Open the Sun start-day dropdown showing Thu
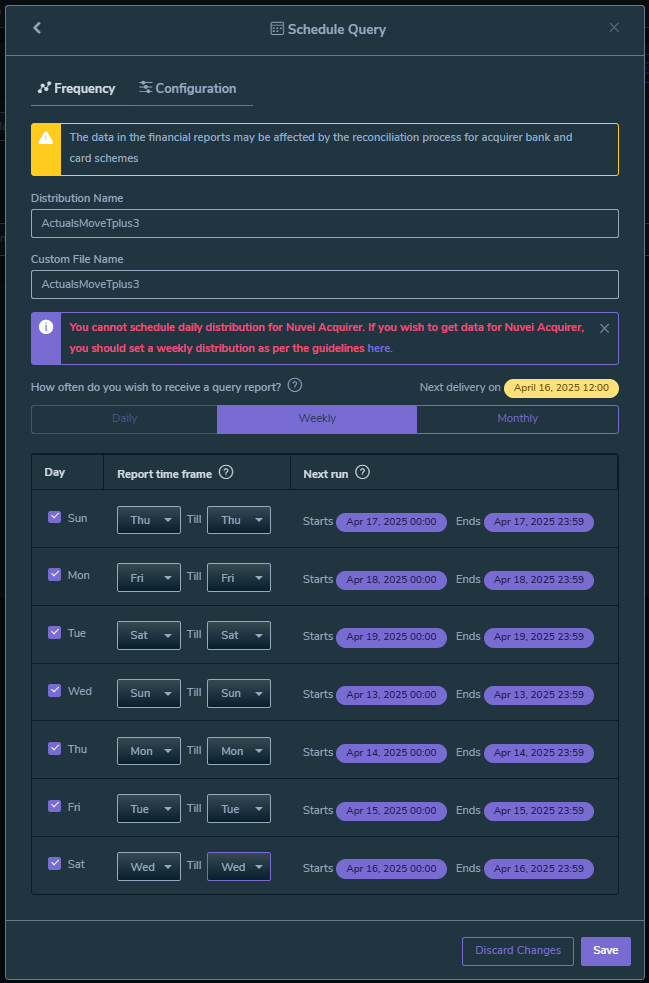This screenshot has height=983, width=649. pos(149,520)
